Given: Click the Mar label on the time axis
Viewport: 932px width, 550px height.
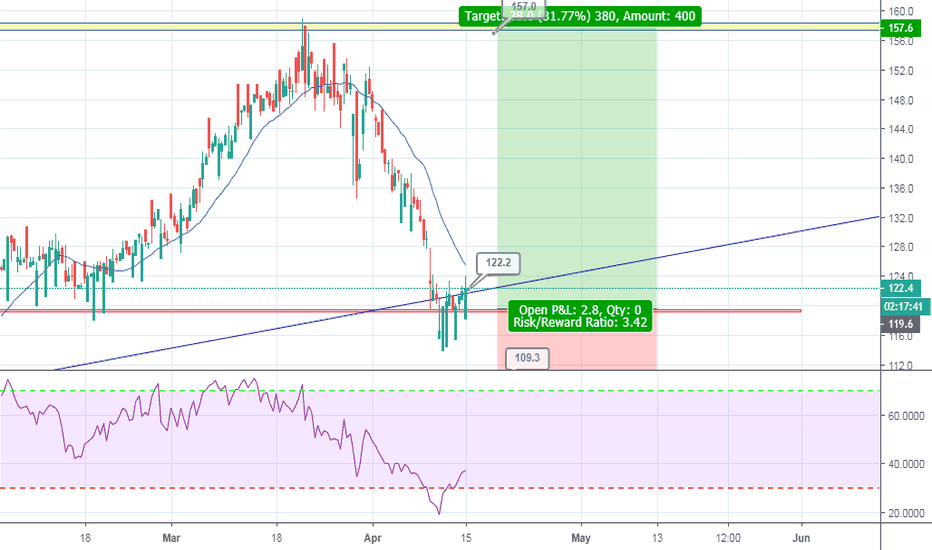Looking at the screenshot, I should point(171,538).
